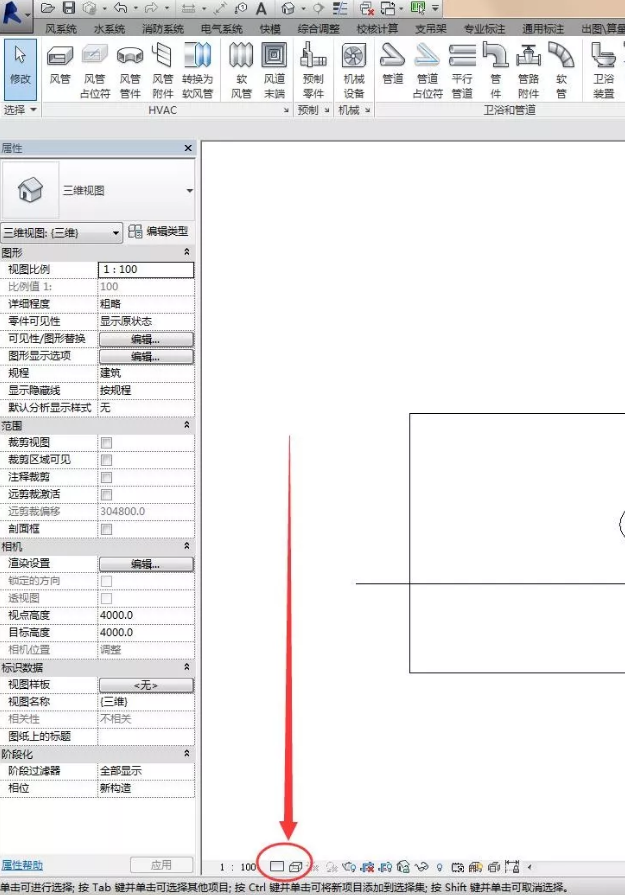This screenshot has height=895, width=625.
Task: Click the detail level icon in view control bar
Action: 276,866
